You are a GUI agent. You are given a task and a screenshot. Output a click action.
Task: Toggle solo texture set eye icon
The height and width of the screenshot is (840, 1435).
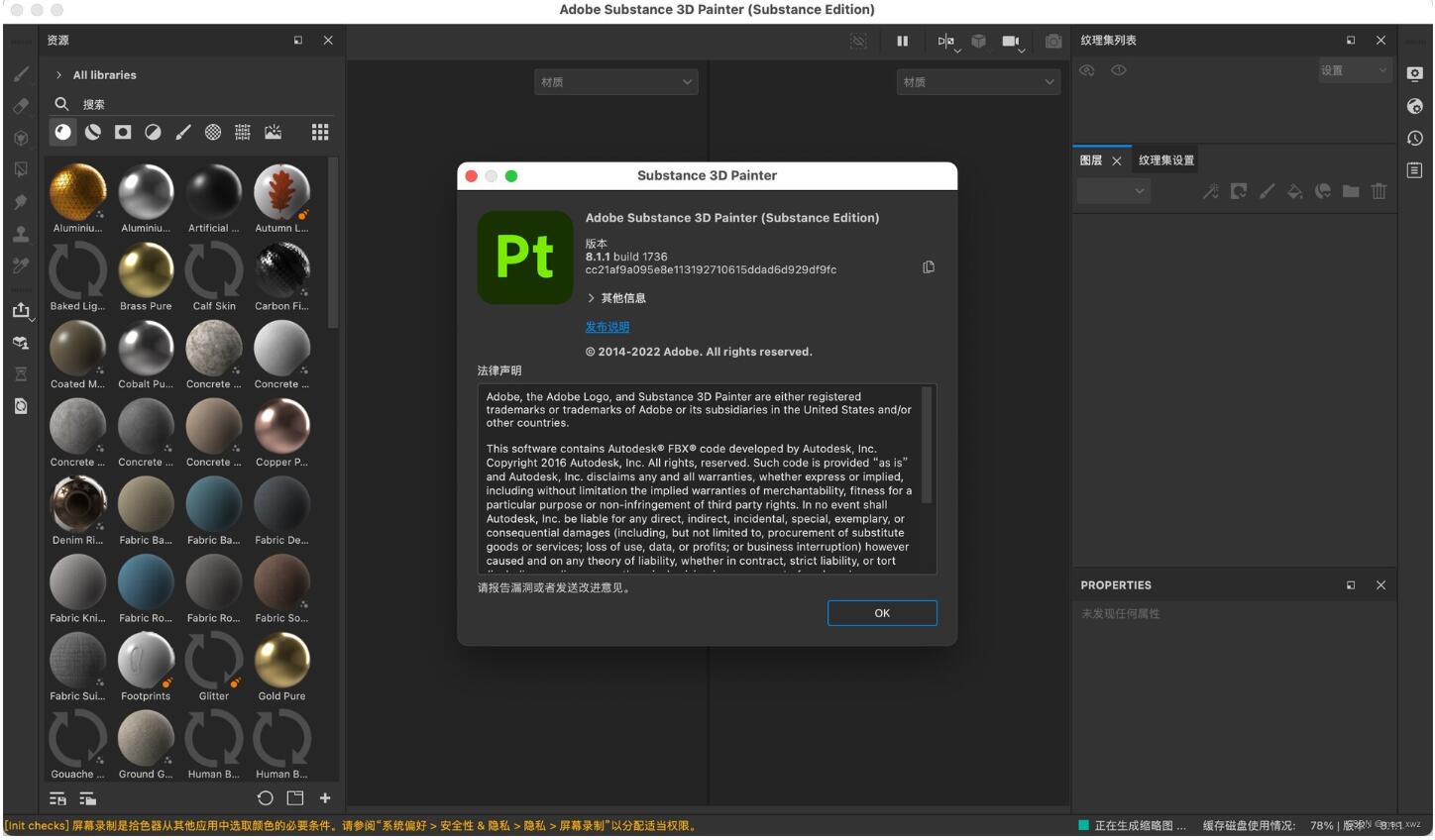coord(1119,70)
